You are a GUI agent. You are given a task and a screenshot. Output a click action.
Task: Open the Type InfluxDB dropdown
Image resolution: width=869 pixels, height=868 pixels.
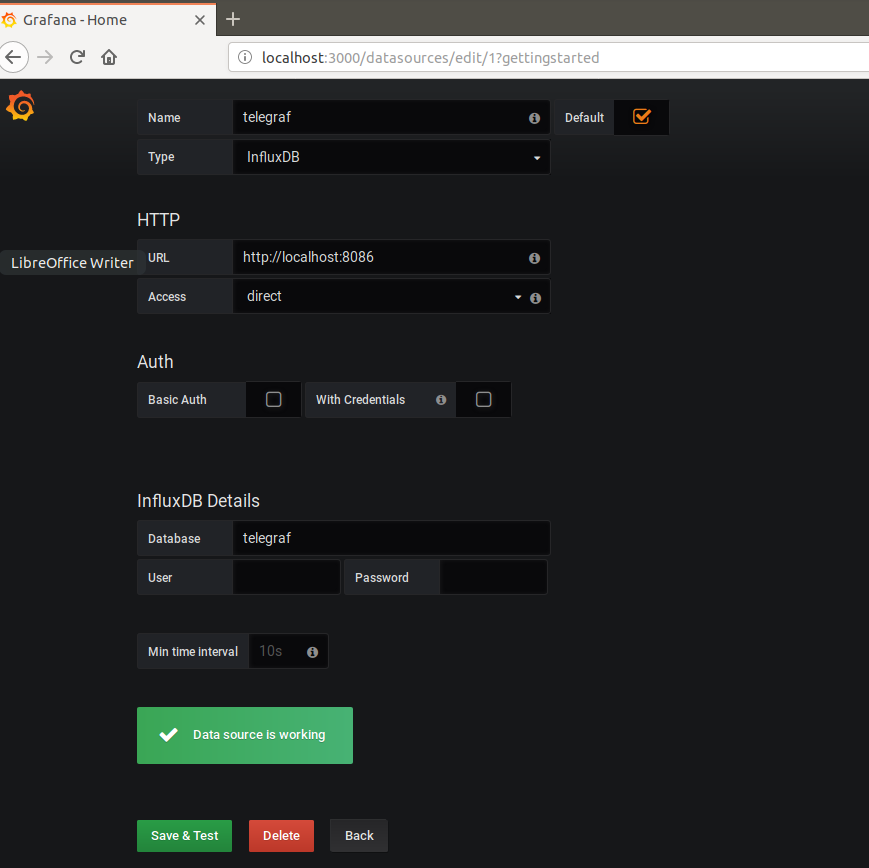click(391, 157)
